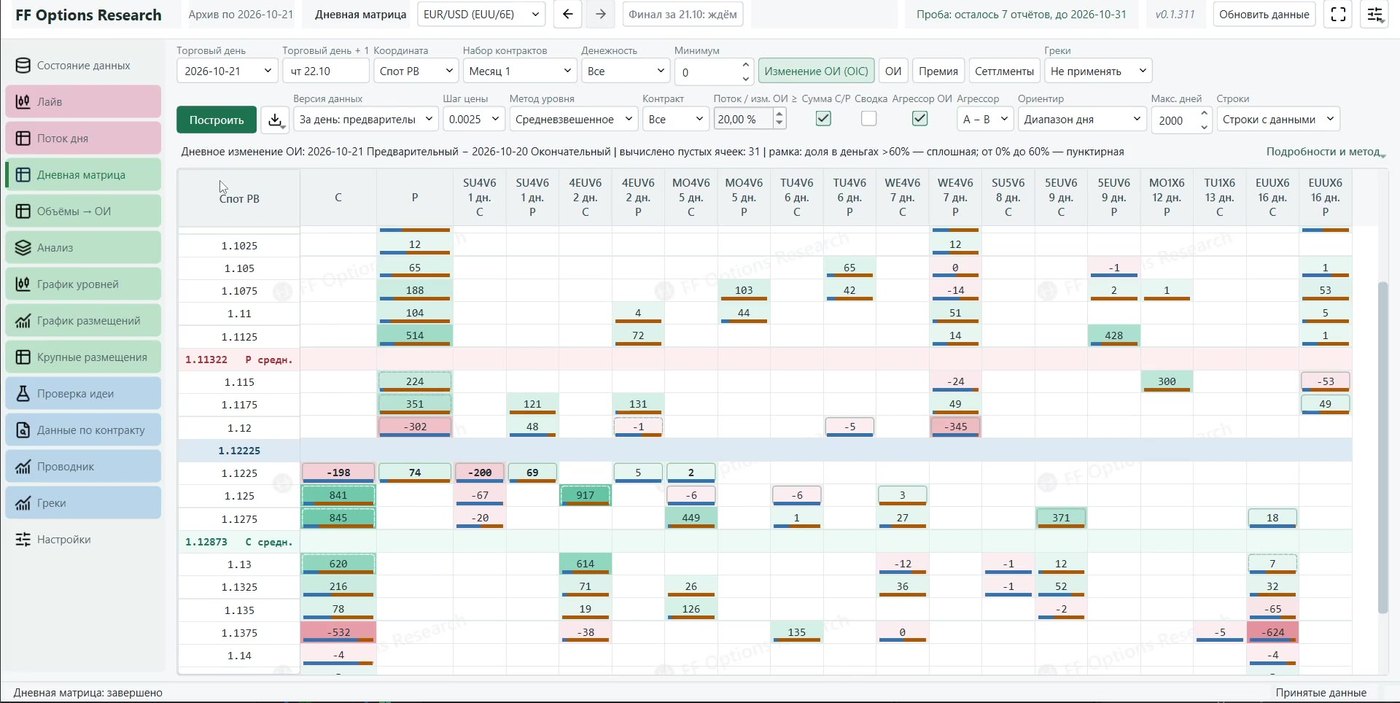This screenshot has height=703, width=1400.
Task: Switch matrix to ОИ mode
Action: pyautogui.click(x=894, y=71)
